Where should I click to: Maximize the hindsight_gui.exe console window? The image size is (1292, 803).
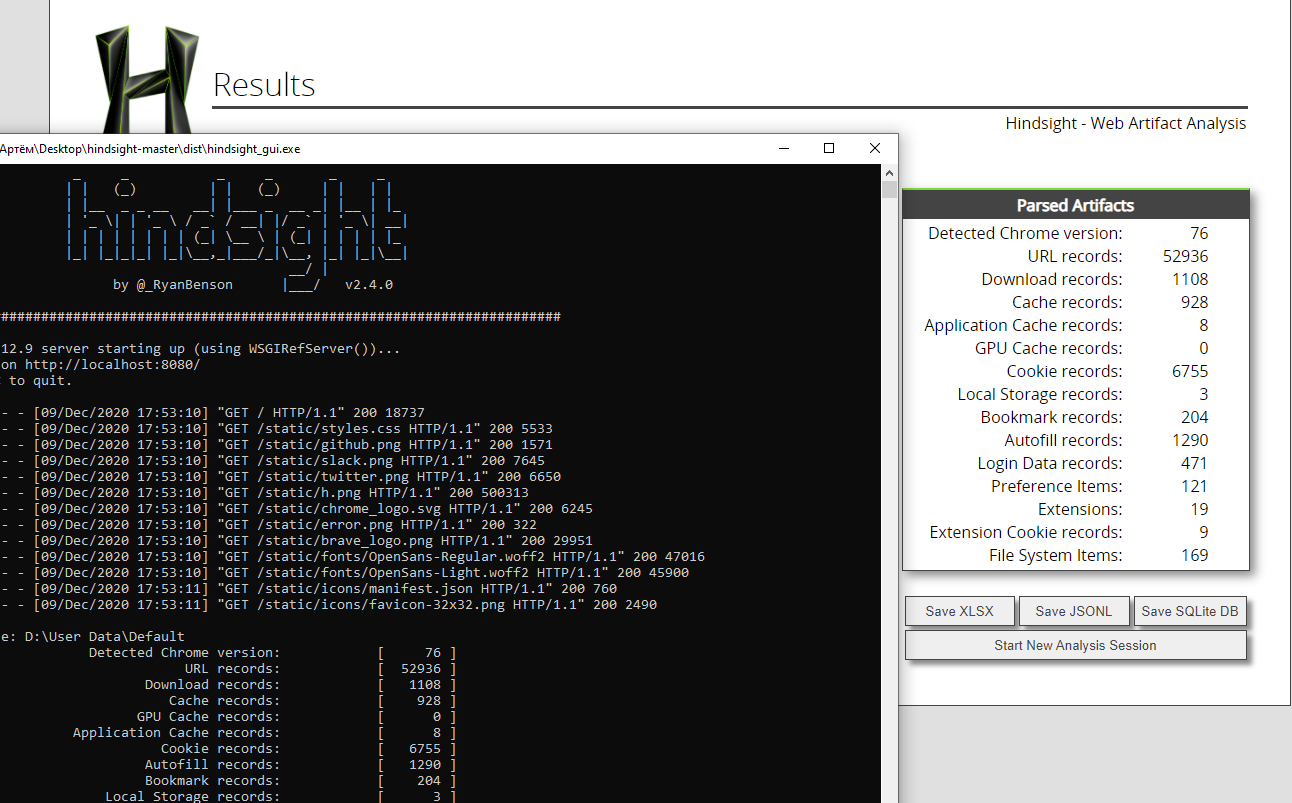829,148
